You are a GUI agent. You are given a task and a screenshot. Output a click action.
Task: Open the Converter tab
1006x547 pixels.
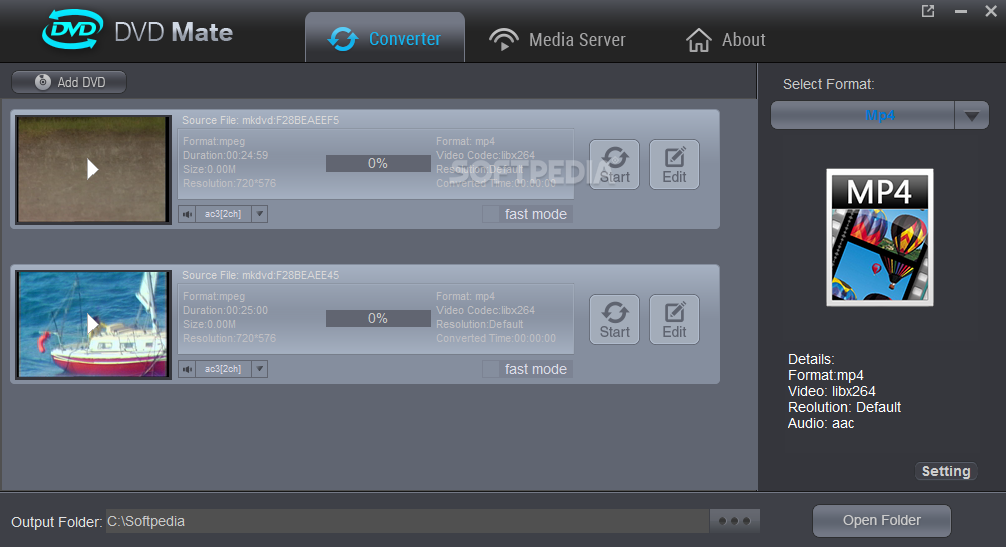pyautogui.click(x=385, y=38)
